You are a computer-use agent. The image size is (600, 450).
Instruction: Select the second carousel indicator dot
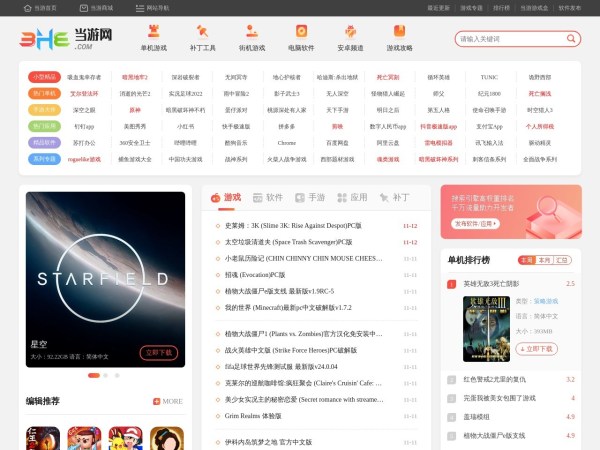[105, 375]
